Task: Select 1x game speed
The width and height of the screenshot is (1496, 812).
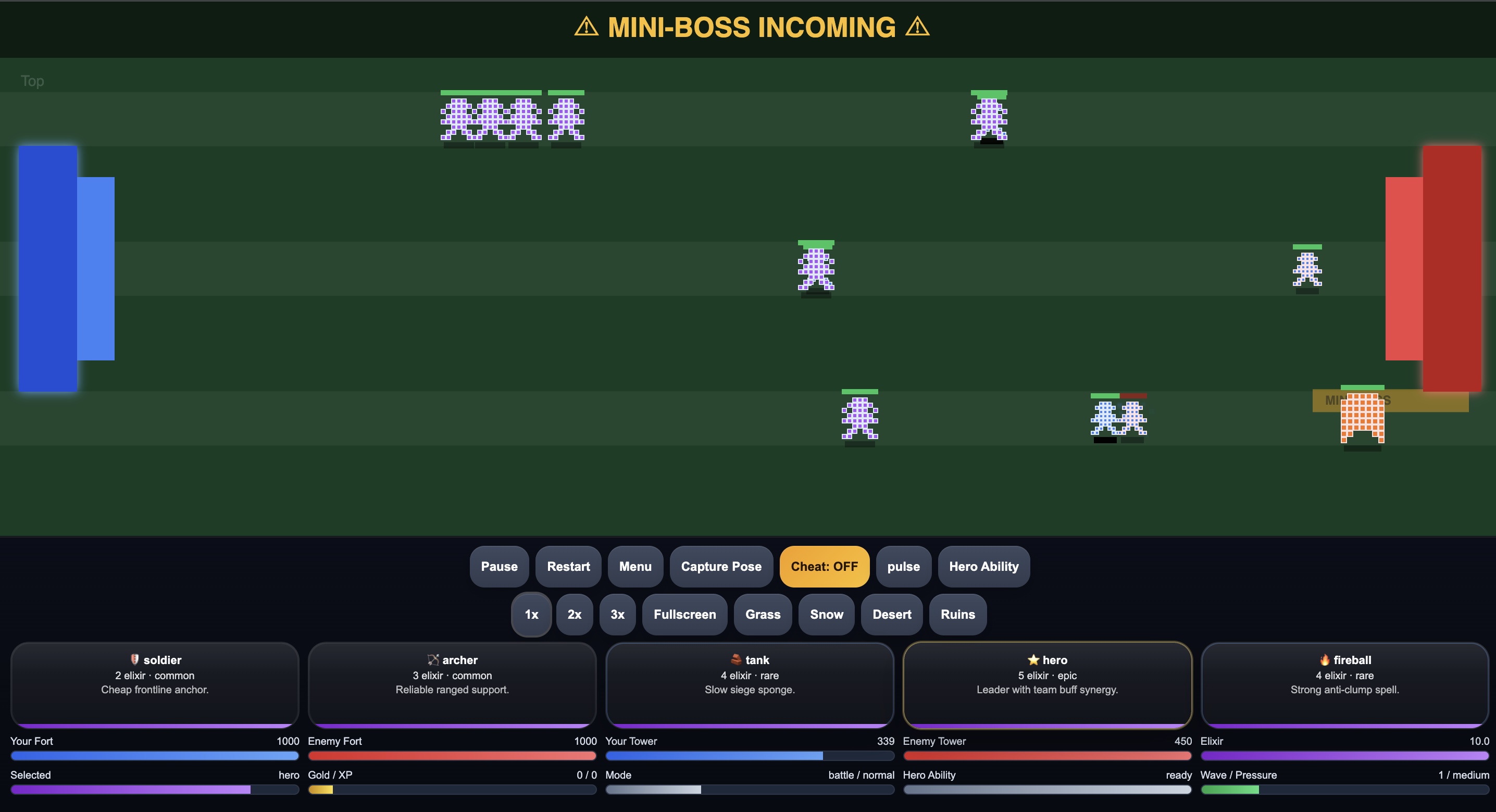Action: point(531,615)
